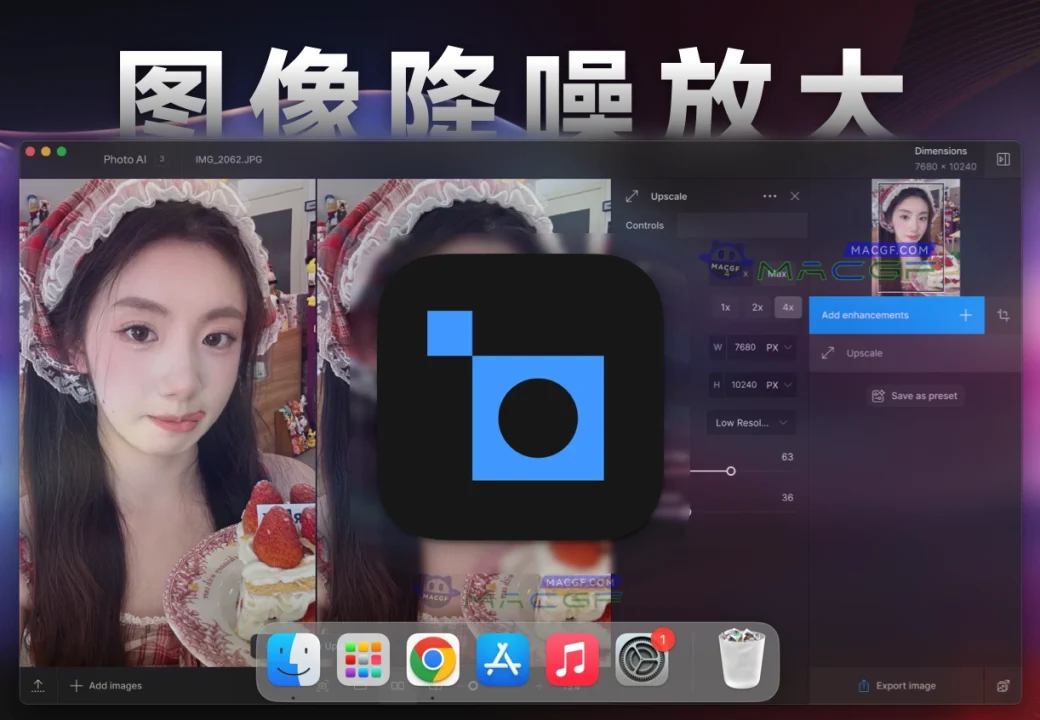This screenshot has width=1040, height=720.
Task: Select the 1x upscale factor
Action: 725,308
